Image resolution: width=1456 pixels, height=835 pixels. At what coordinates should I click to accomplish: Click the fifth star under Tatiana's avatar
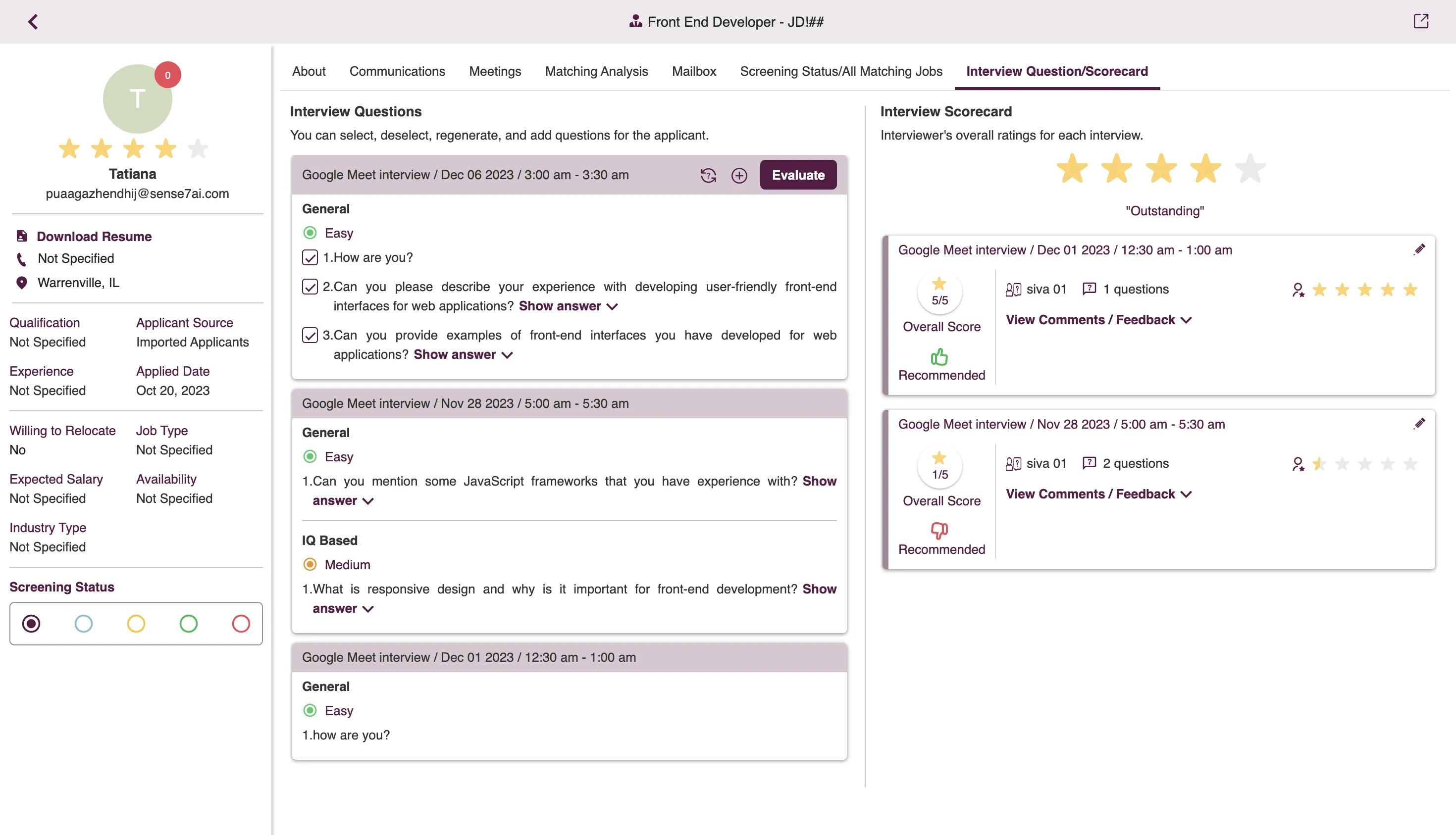click(x=198, y=149)
